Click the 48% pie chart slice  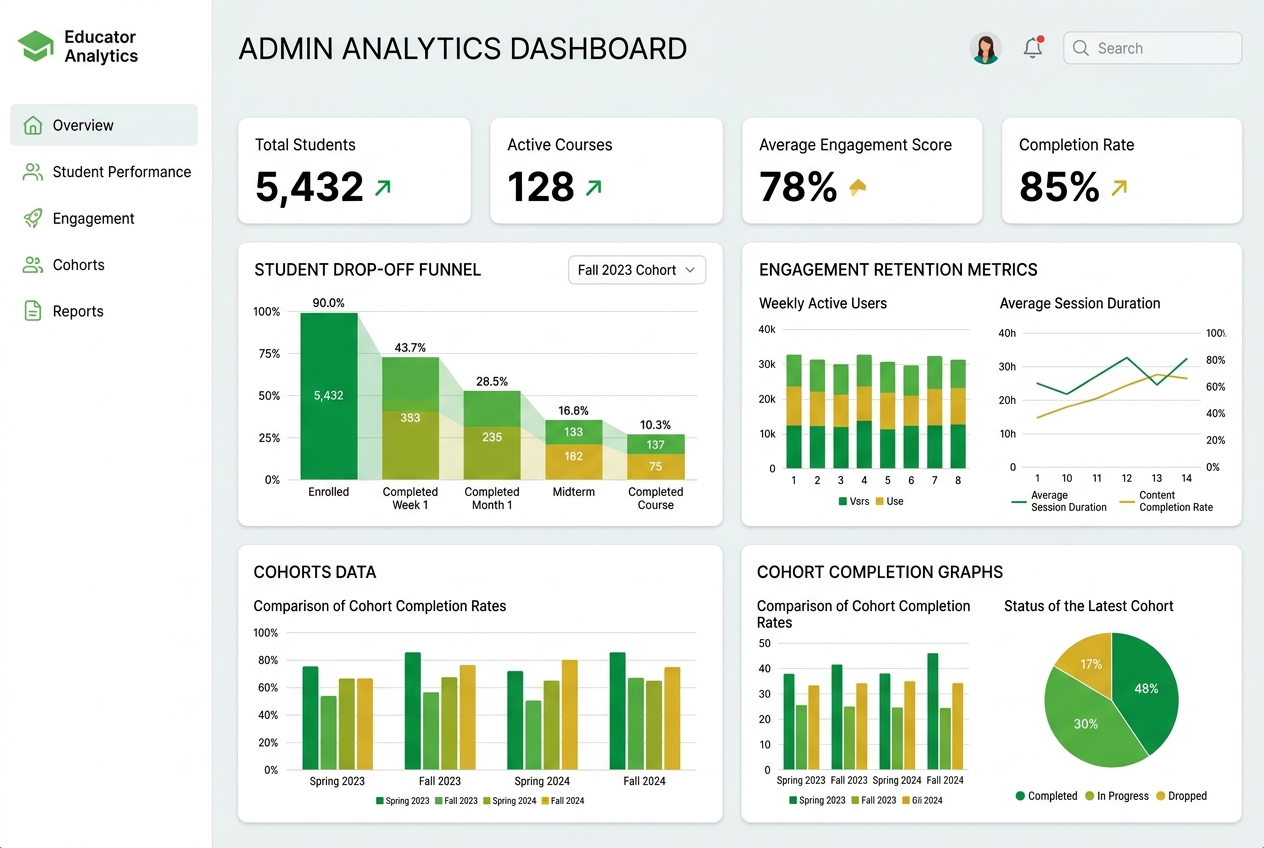(1148, 690)
